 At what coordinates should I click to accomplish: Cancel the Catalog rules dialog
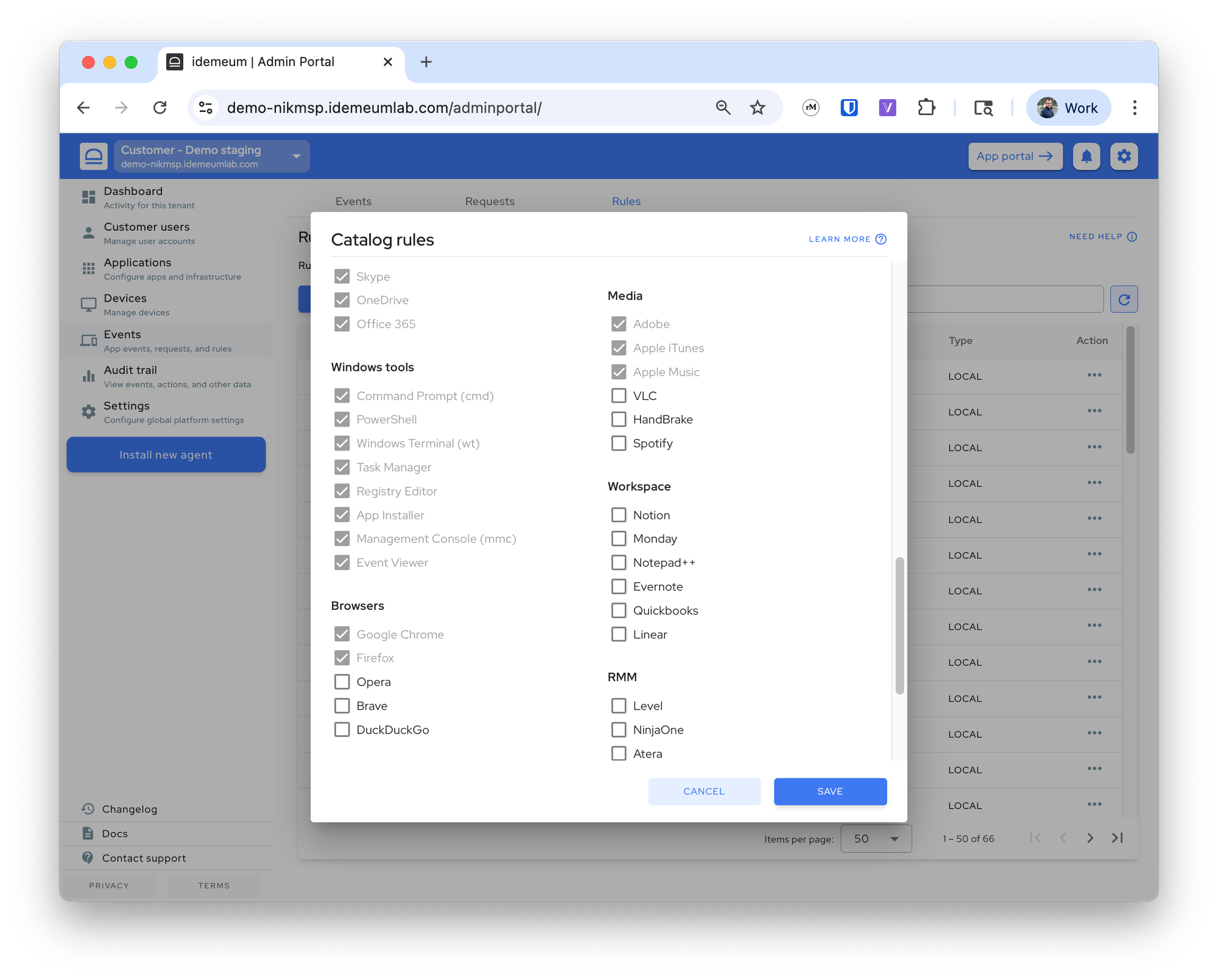coord(704,791)
